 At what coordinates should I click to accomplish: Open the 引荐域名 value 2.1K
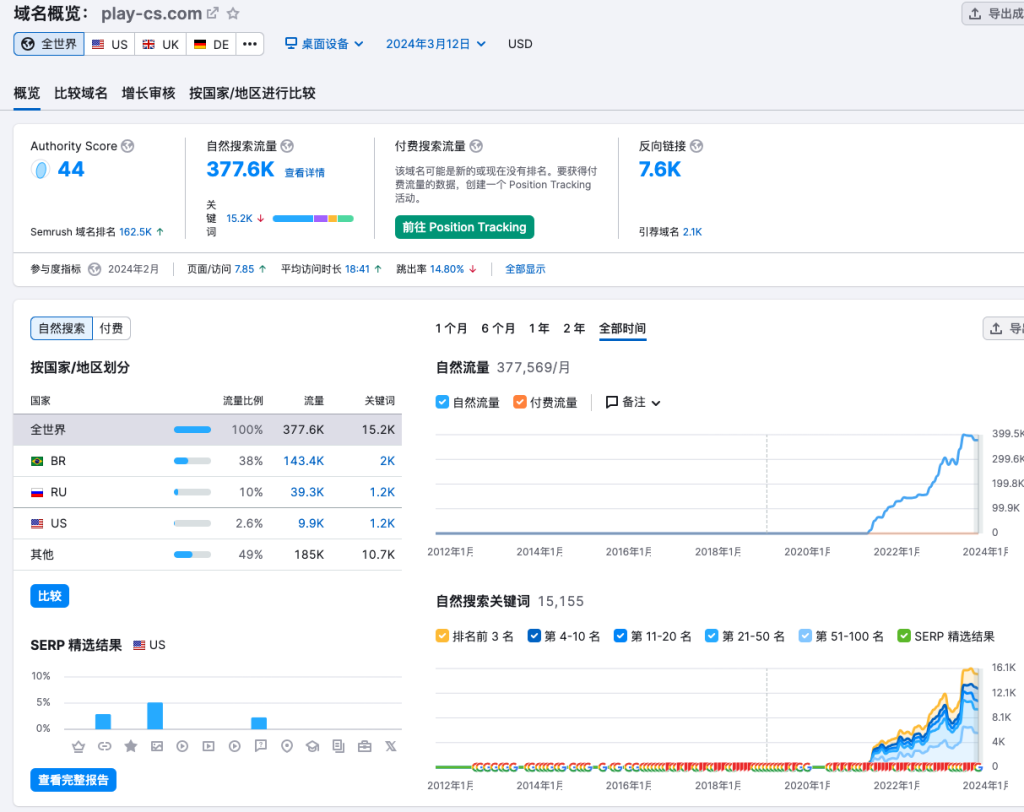click(692, 232)
